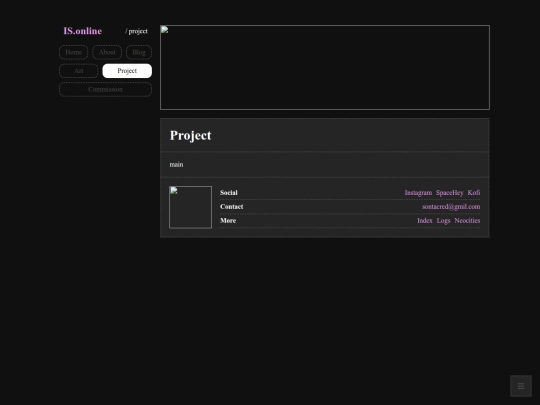Open the Art page
This screenshot has width=540, height=405.
point(79,71)
